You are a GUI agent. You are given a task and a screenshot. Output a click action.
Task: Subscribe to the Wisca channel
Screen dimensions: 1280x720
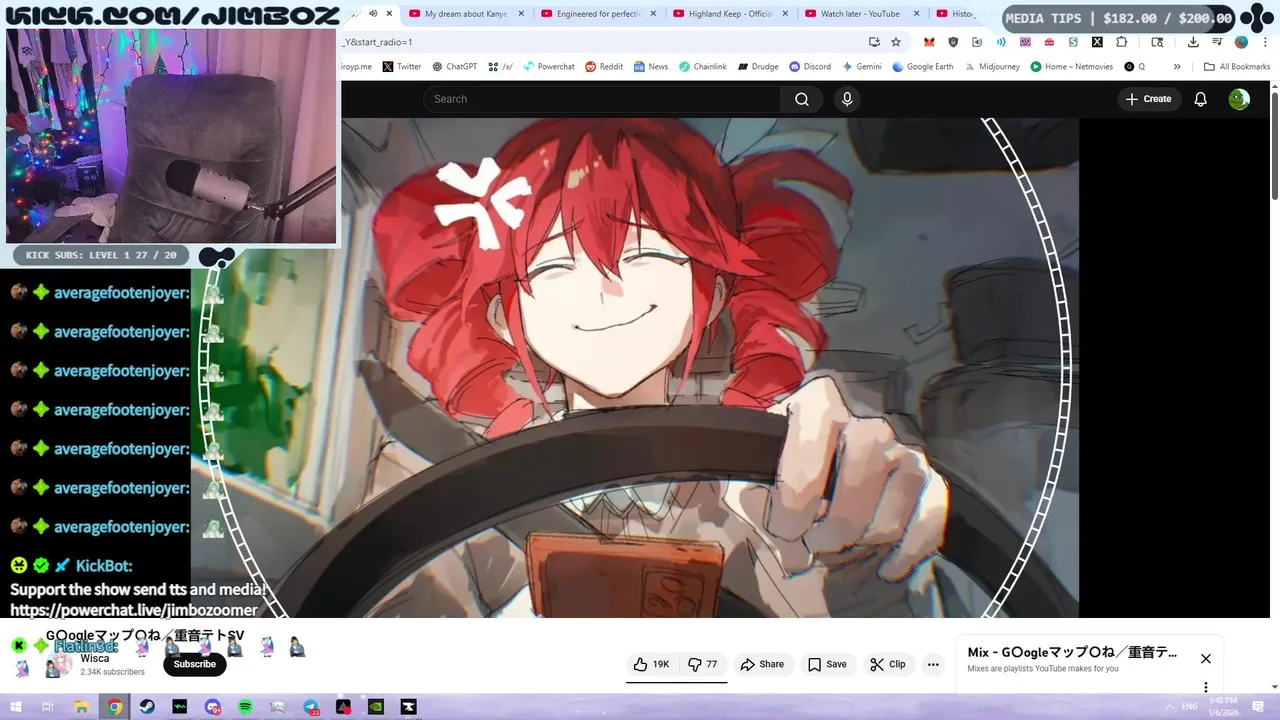pyautogui.click(x=195, y=664)
